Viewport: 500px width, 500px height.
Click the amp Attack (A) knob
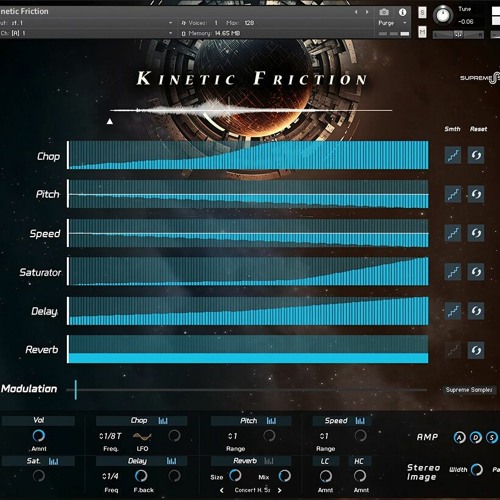[x=460, y=437]
